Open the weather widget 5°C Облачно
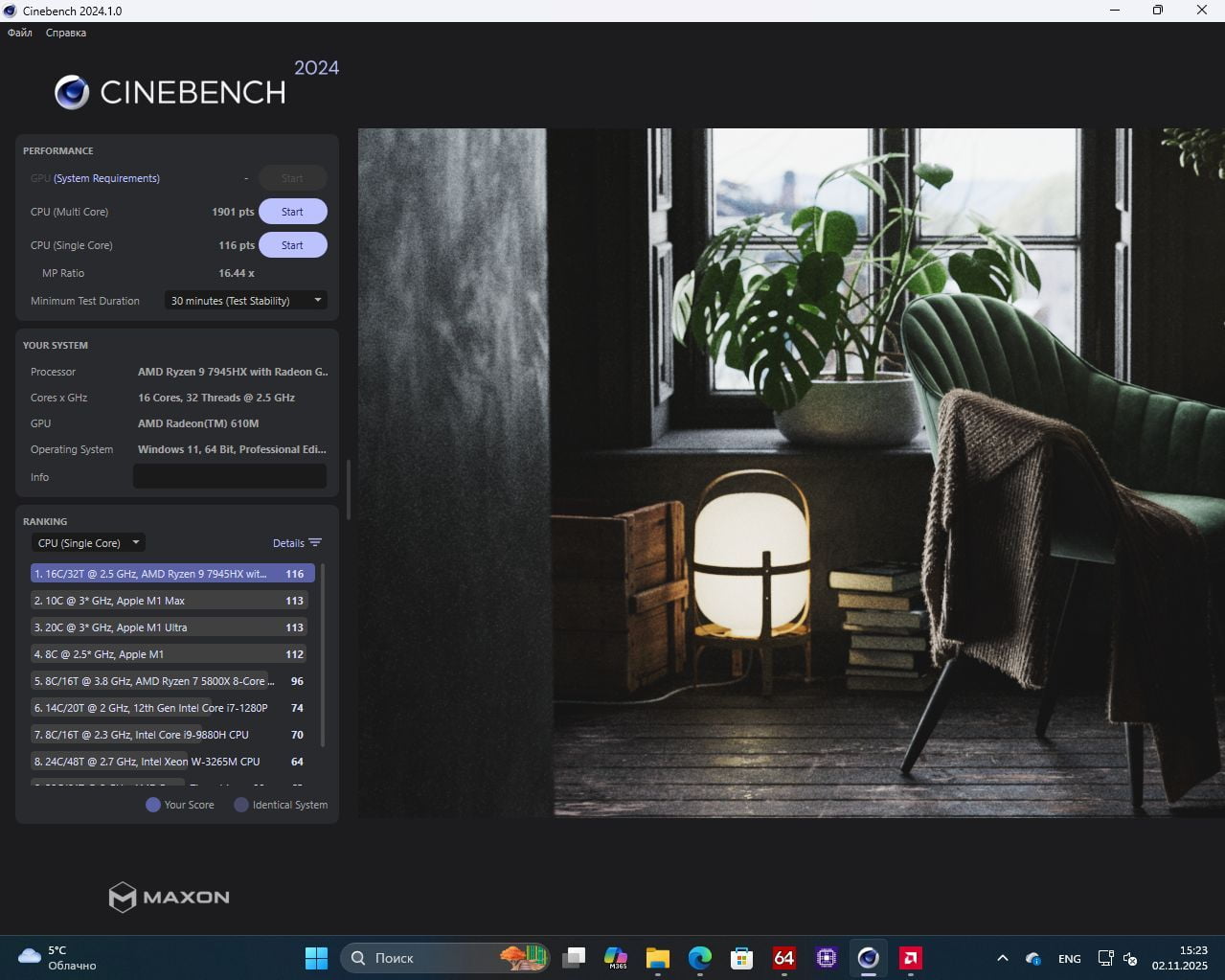 pos(57,958)
